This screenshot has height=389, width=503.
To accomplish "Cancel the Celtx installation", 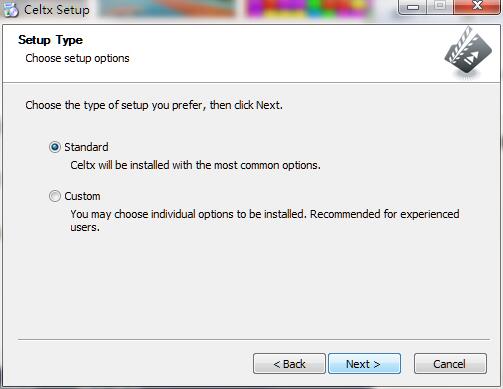I will 450,364.
